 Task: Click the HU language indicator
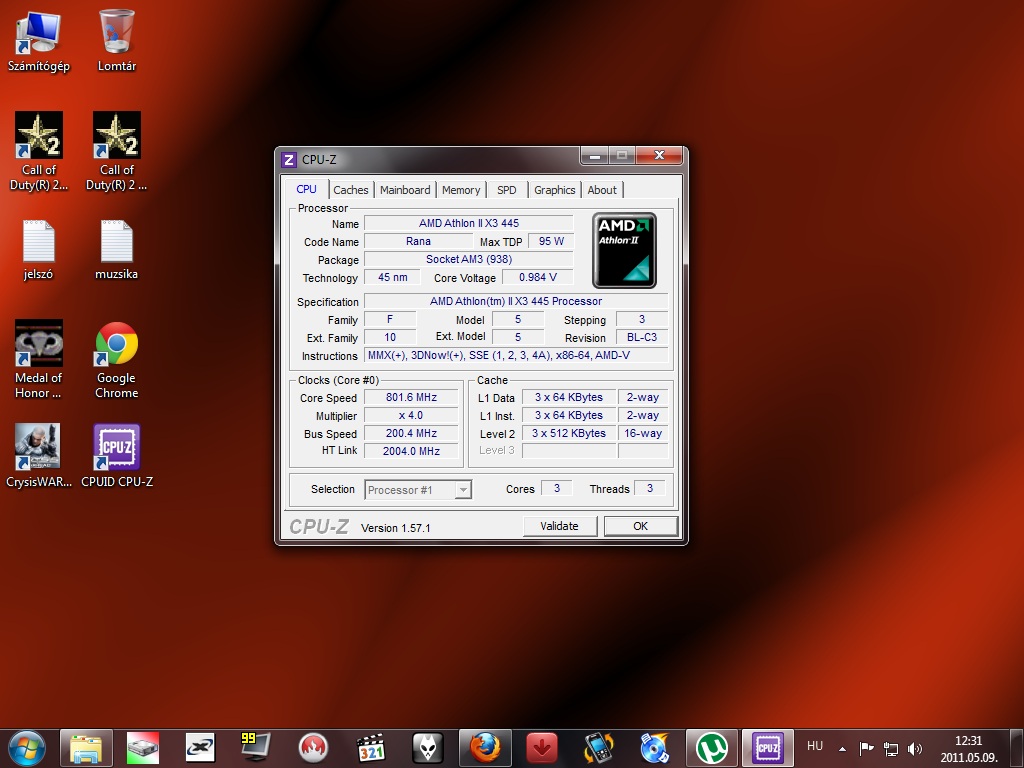[x=815, y=746]
